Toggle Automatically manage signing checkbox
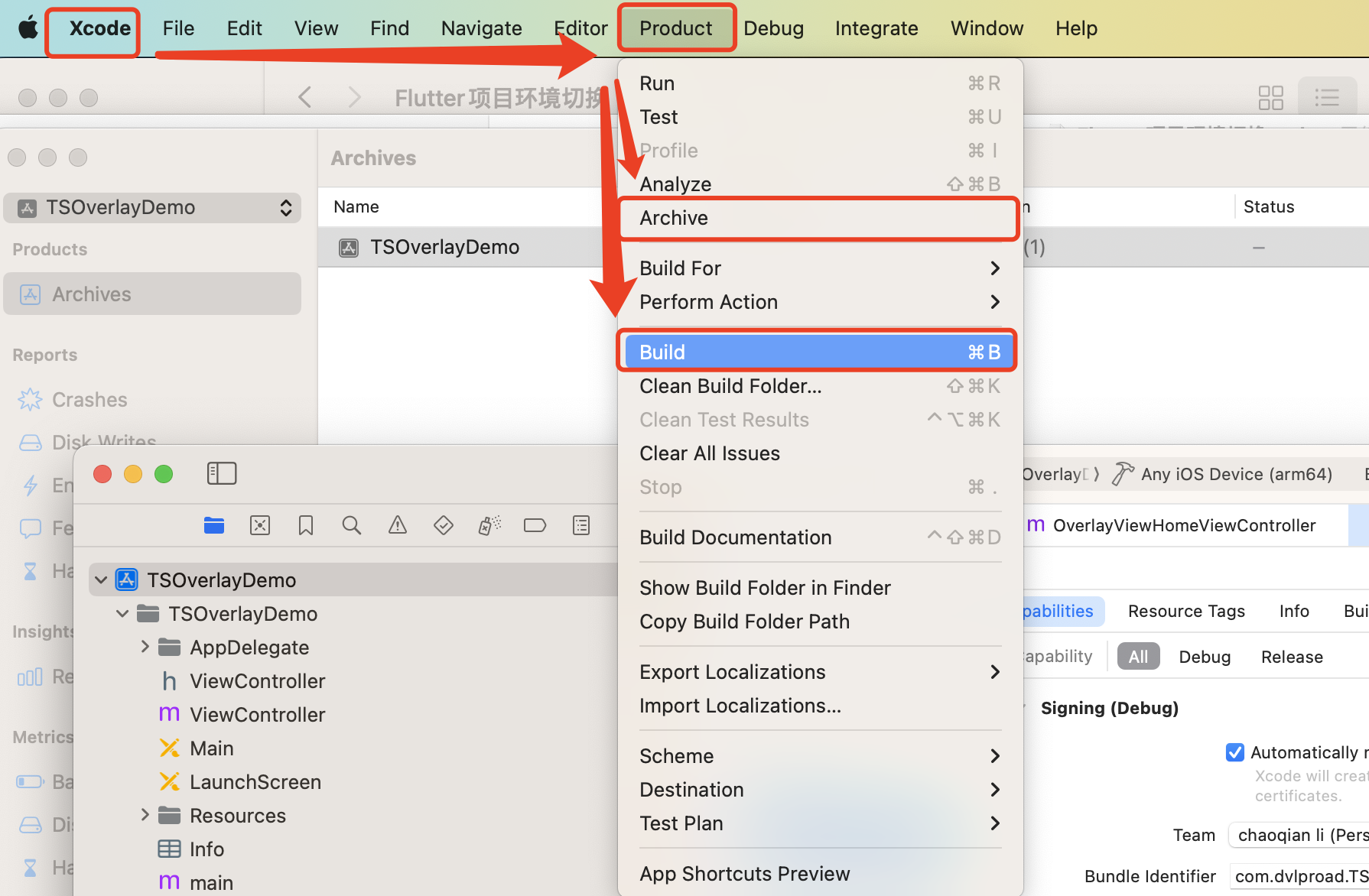 [1234, 752]
